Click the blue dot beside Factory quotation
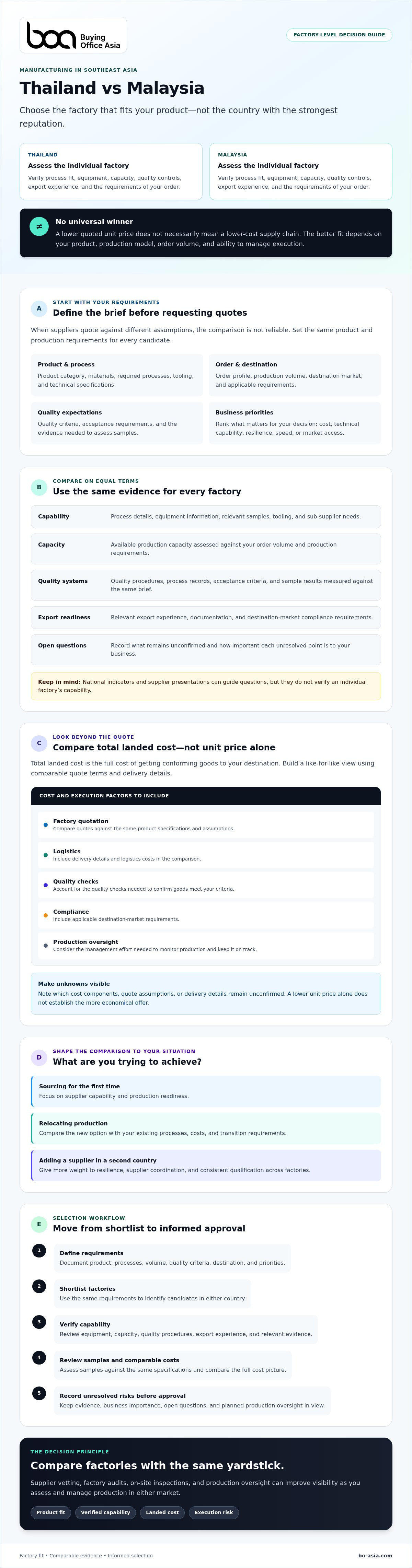 [46, 825]
